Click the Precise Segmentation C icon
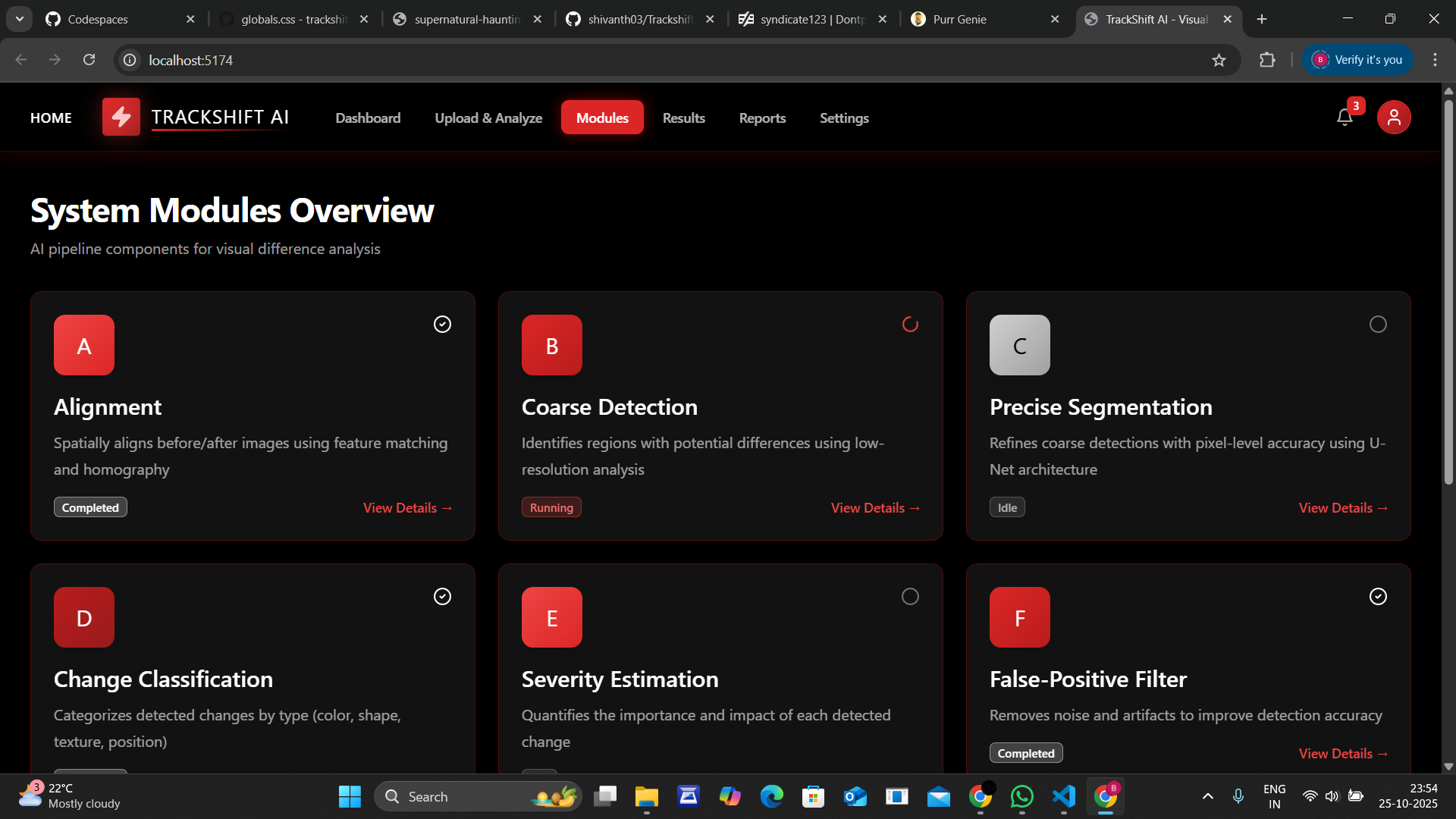This screenshot has height=819, width=1456. tap(1020, 345)
